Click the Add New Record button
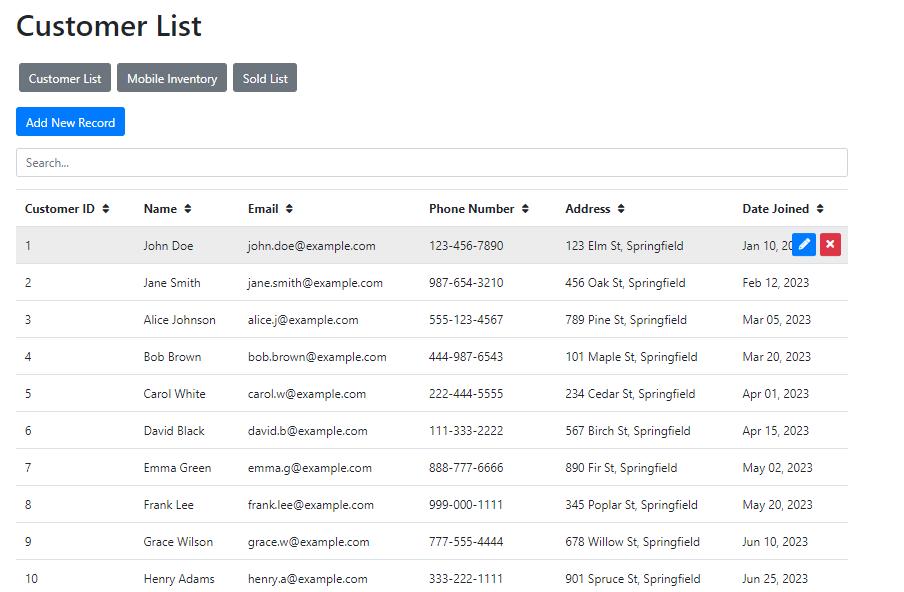 (x=70, y=122)
